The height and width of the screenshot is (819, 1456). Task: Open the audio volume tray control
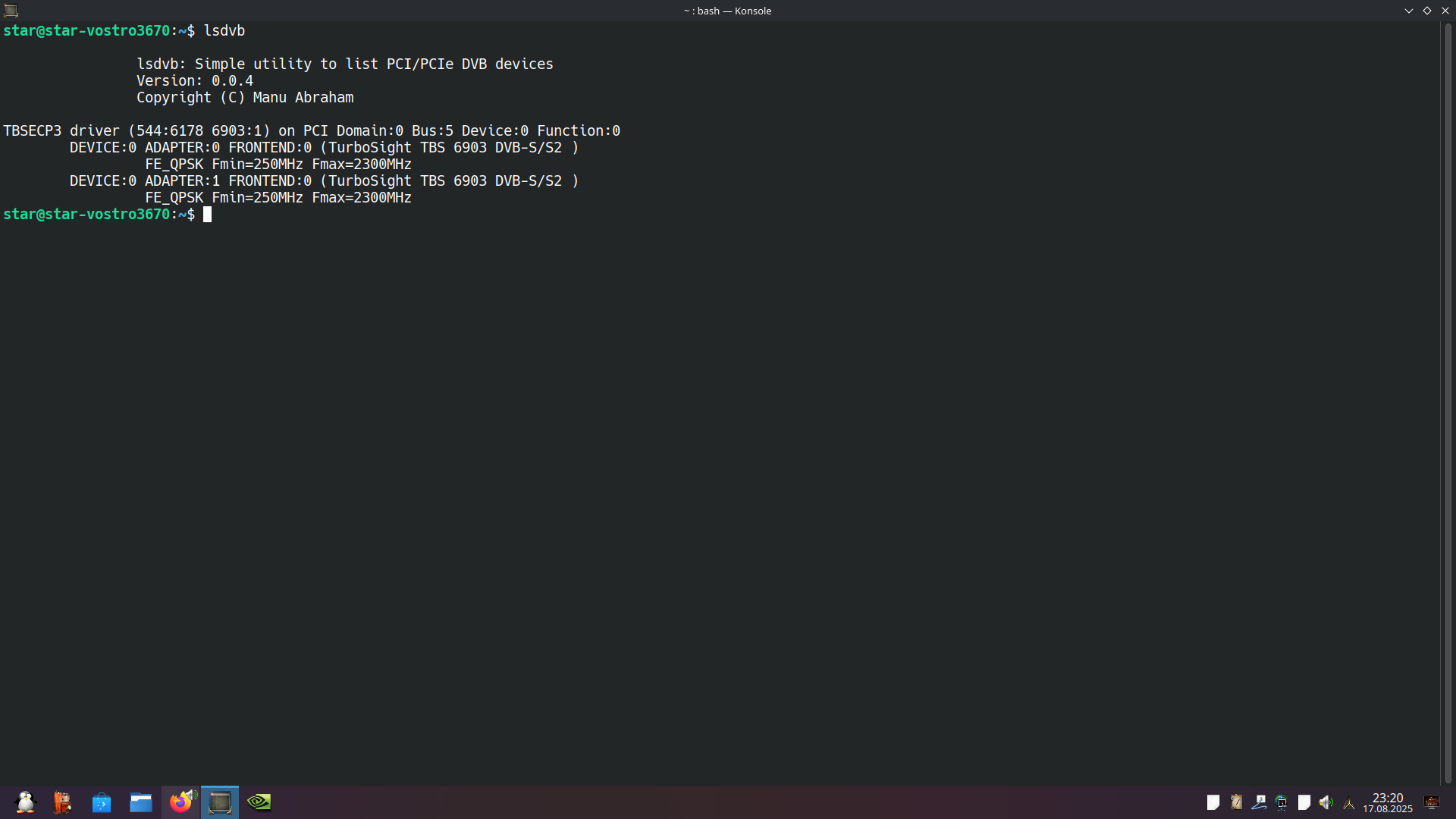click(x=1326, y=802)
